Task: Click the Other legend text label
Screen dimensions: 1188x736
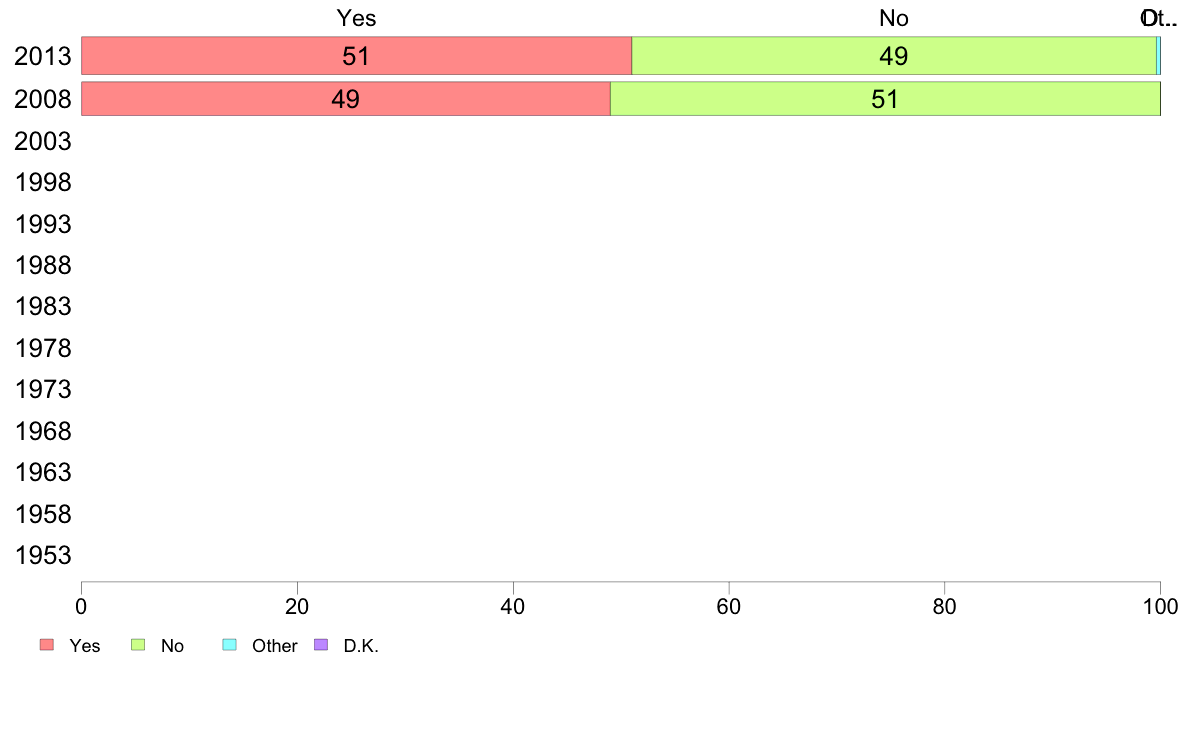Action: (275, 646)
